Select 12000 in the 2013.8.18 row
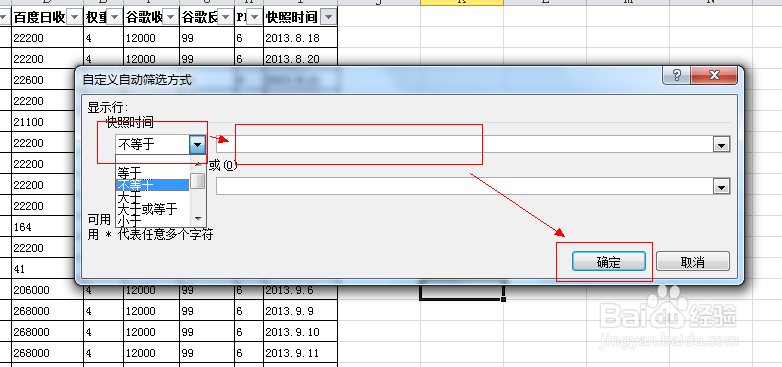 click(x=152, y=38)
